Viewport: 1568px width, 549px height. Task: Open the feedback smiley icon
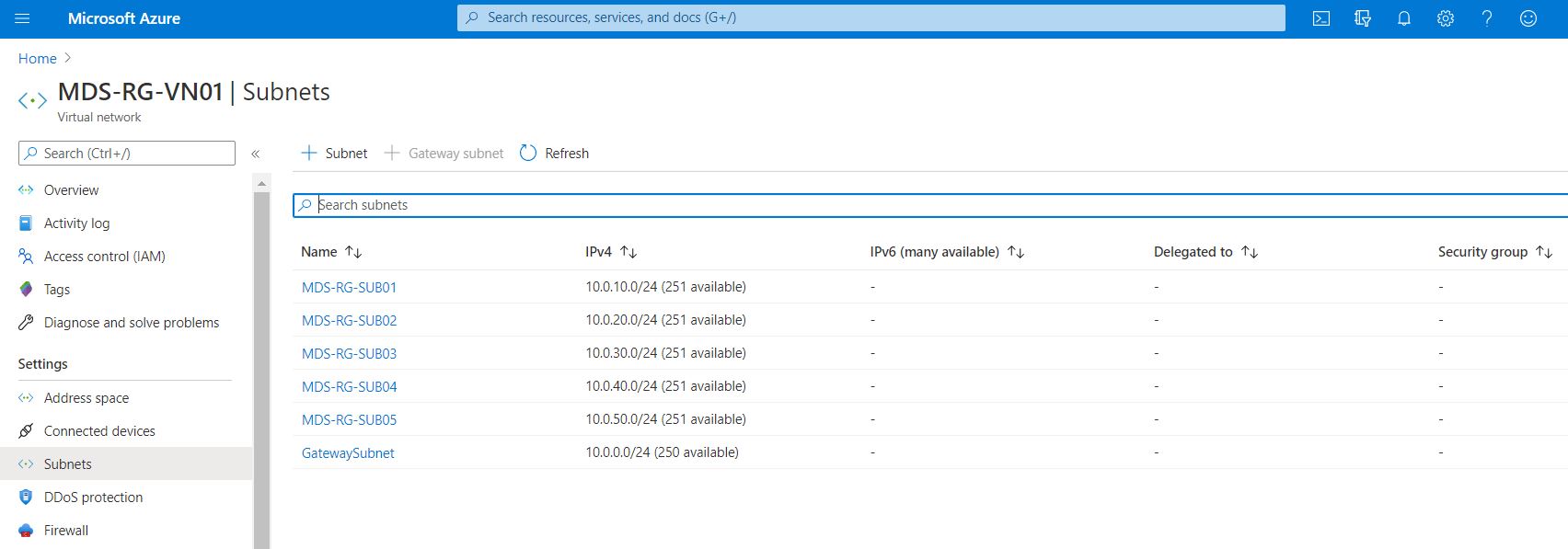click(1528, 18)
